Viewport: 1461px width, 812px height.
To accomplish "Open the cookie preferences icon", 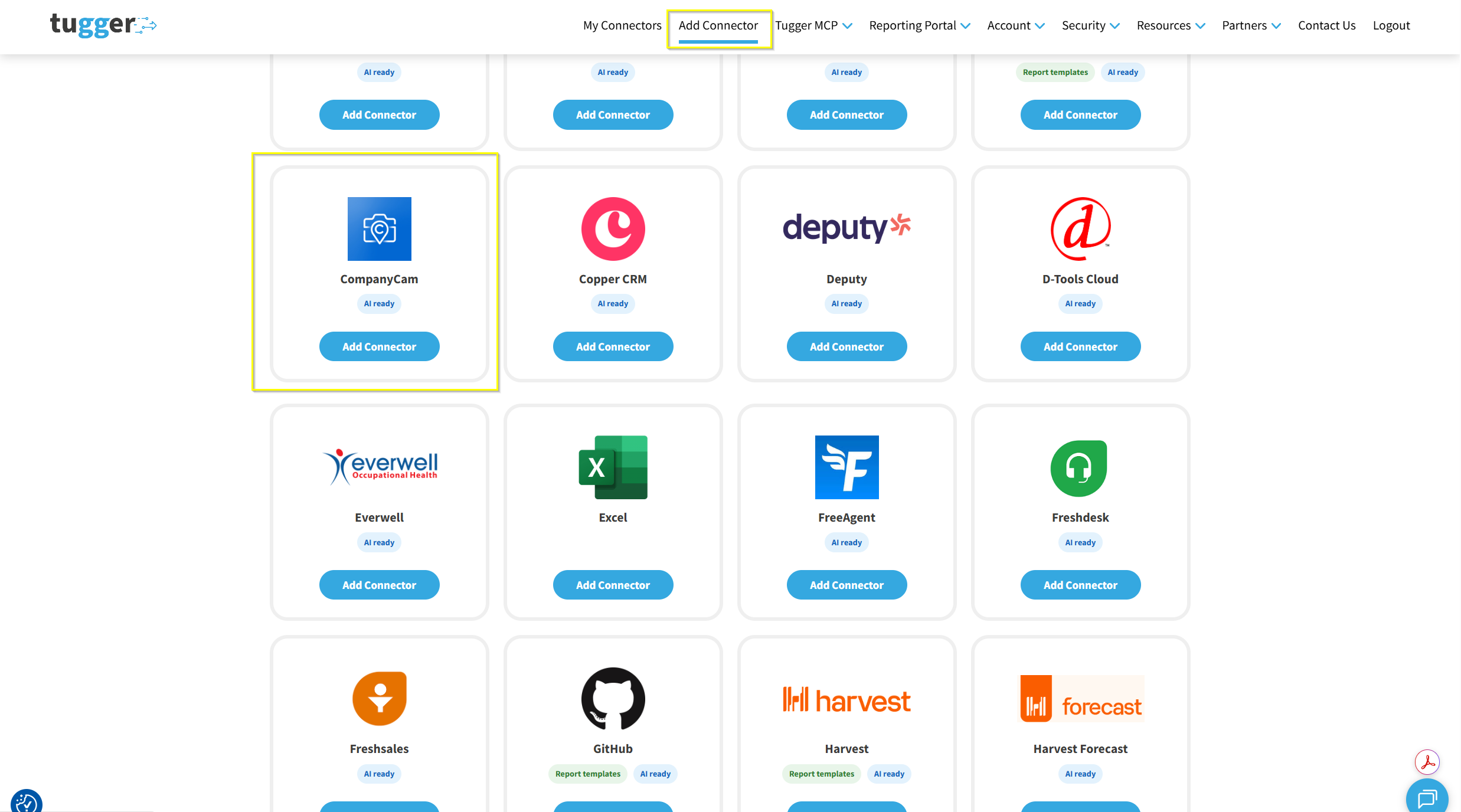I will pos(27,801).
